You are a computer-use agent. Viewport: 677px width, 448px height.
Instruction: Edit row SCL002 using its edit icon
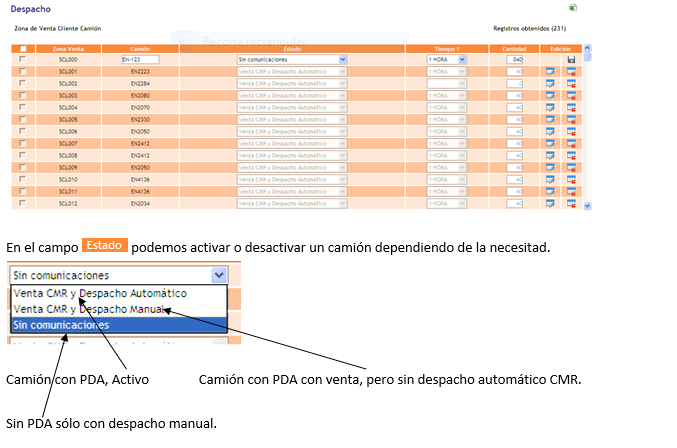tap(550, 84)
